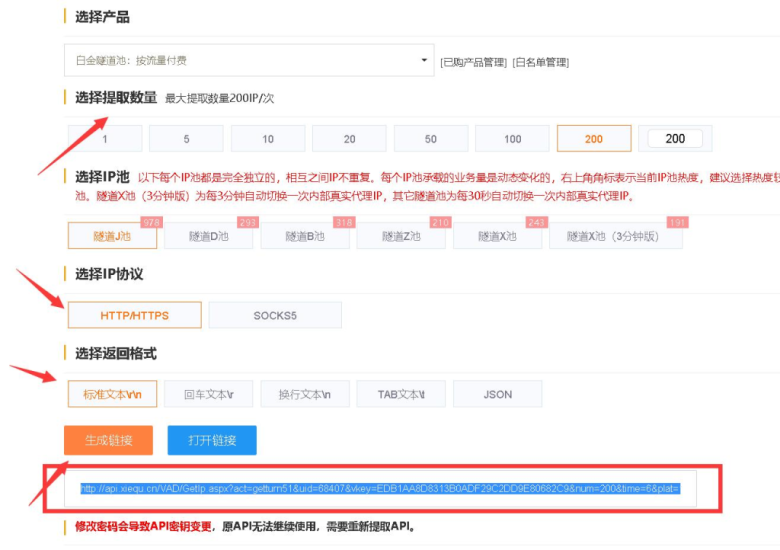
Task: Click the 191 heat badge on 3分钟版 pool
Action: tap(678, 222)
